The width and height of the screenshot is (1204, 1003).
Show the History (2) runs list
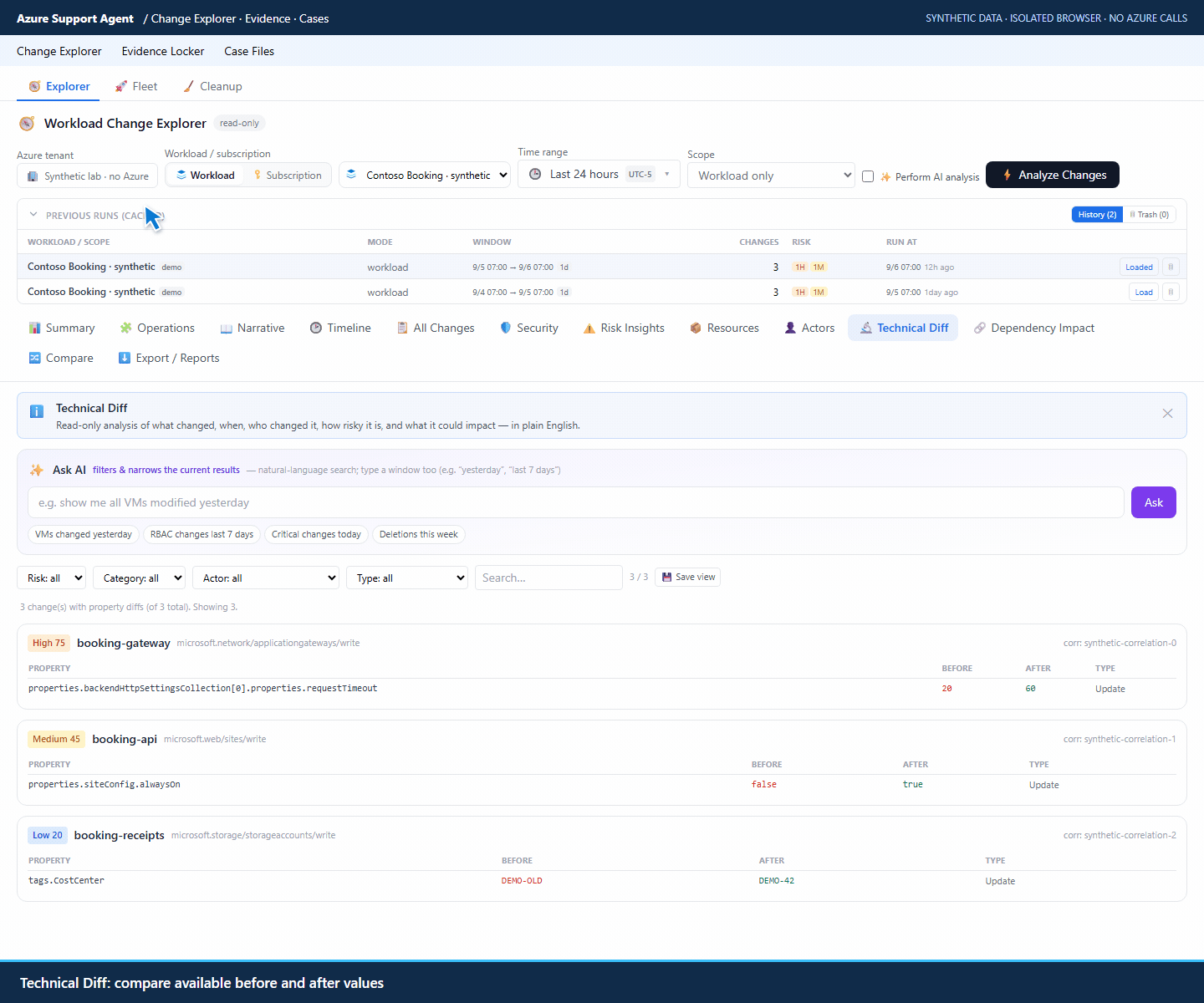[1097, 215]
